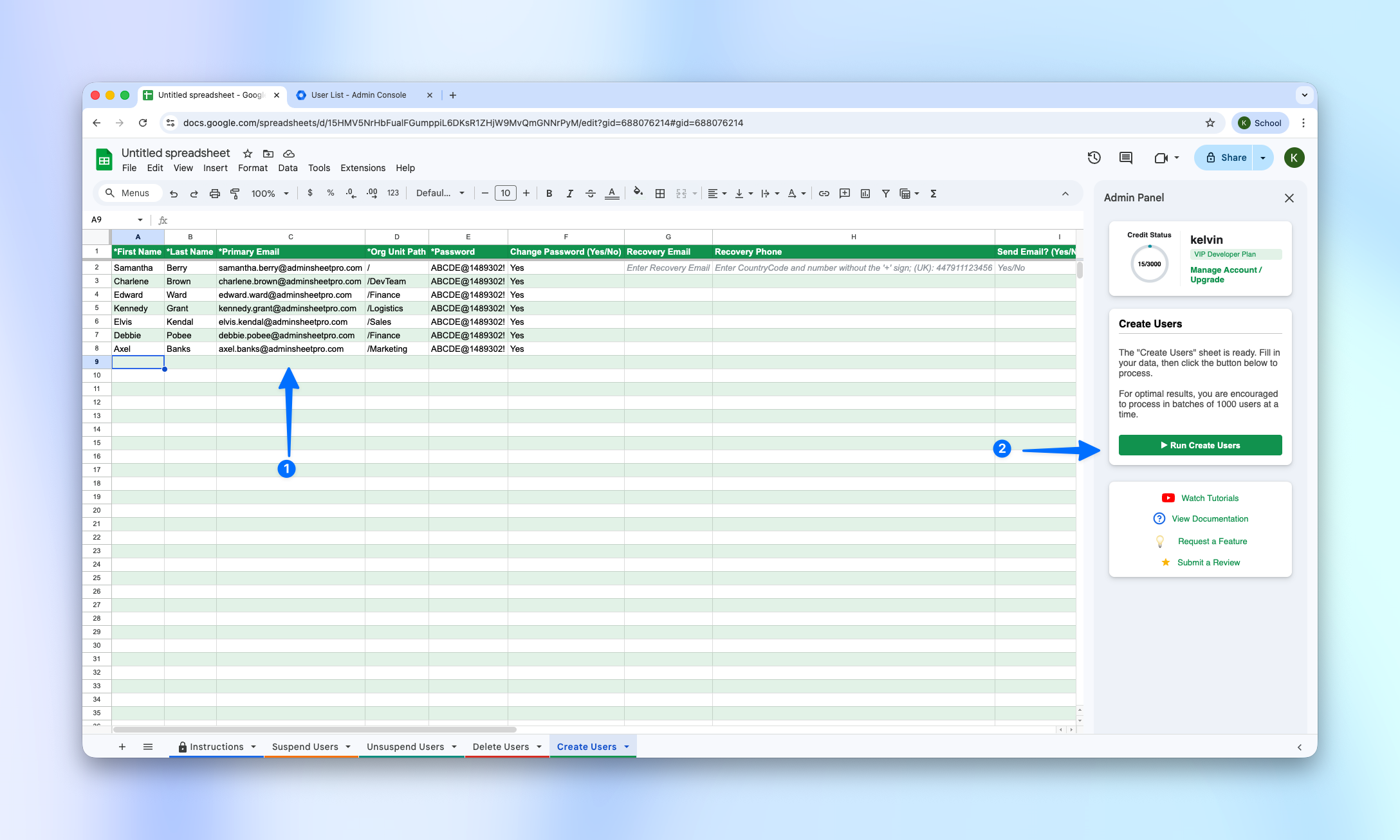Click the paint format icon

pos(235,194)
